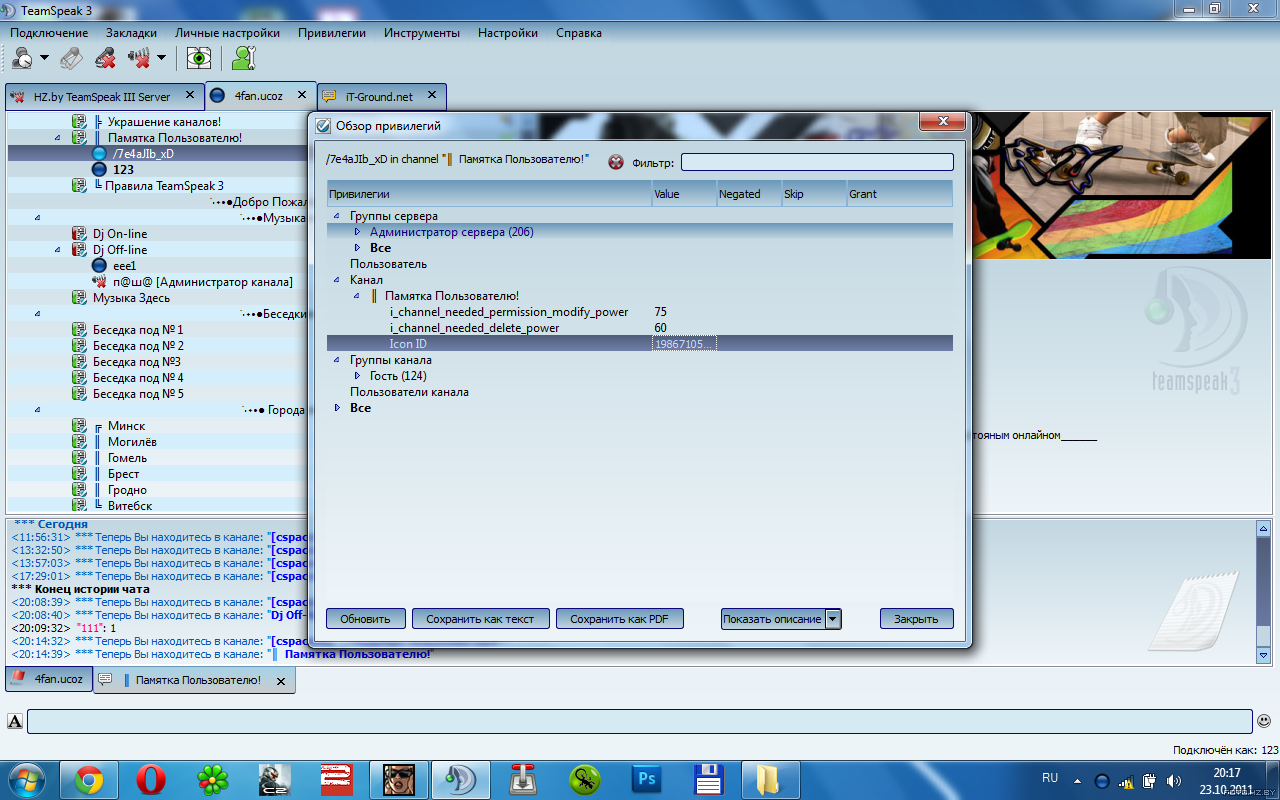Switch to HZ.by TeamSpeak III Server tab
The height and width of the screenshot is (800, 1280).
point(103,96)
